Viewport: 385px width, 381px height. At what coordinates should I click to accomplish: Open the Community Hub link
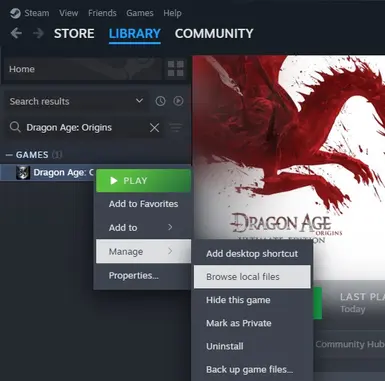tap(350, 344)
